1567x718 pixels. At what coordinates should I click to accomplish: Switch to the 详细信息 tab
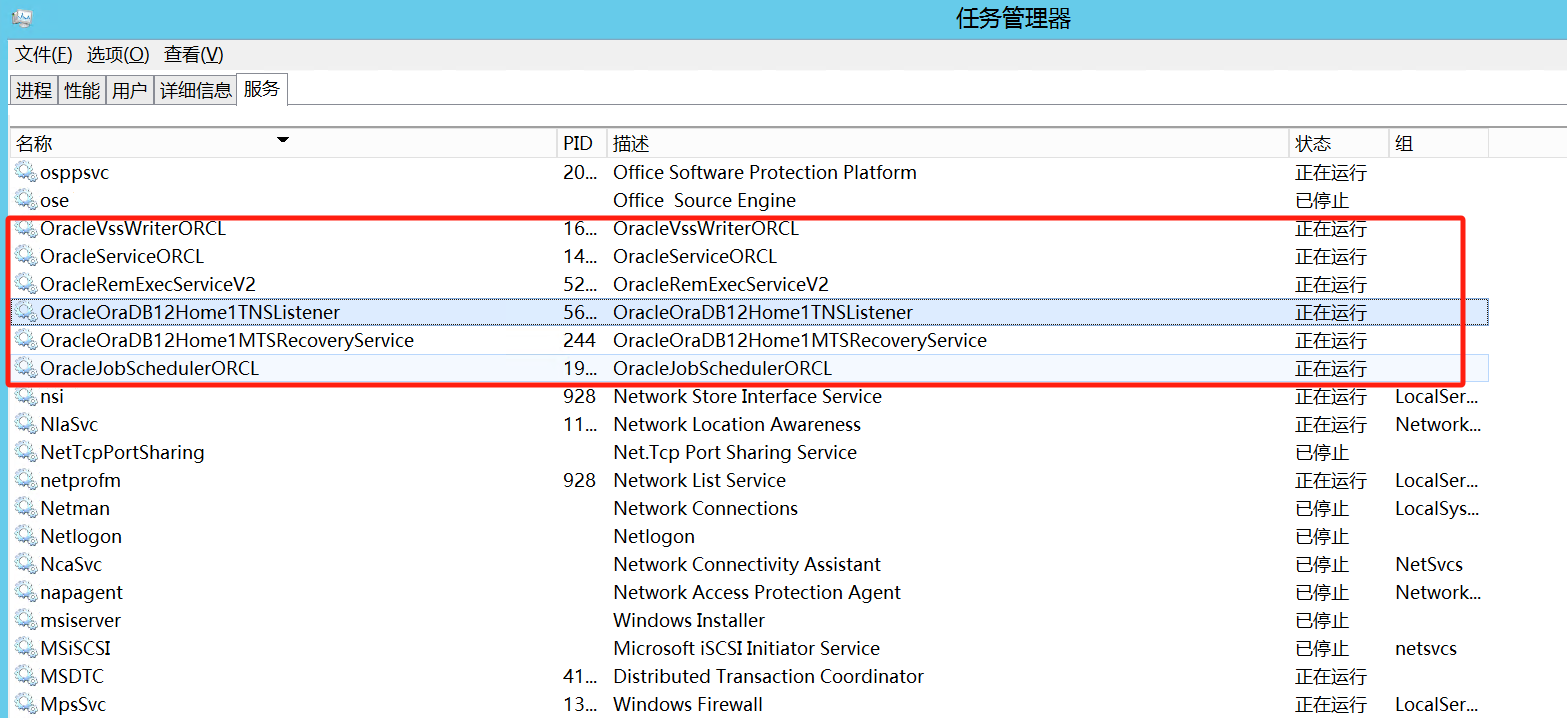196,91
